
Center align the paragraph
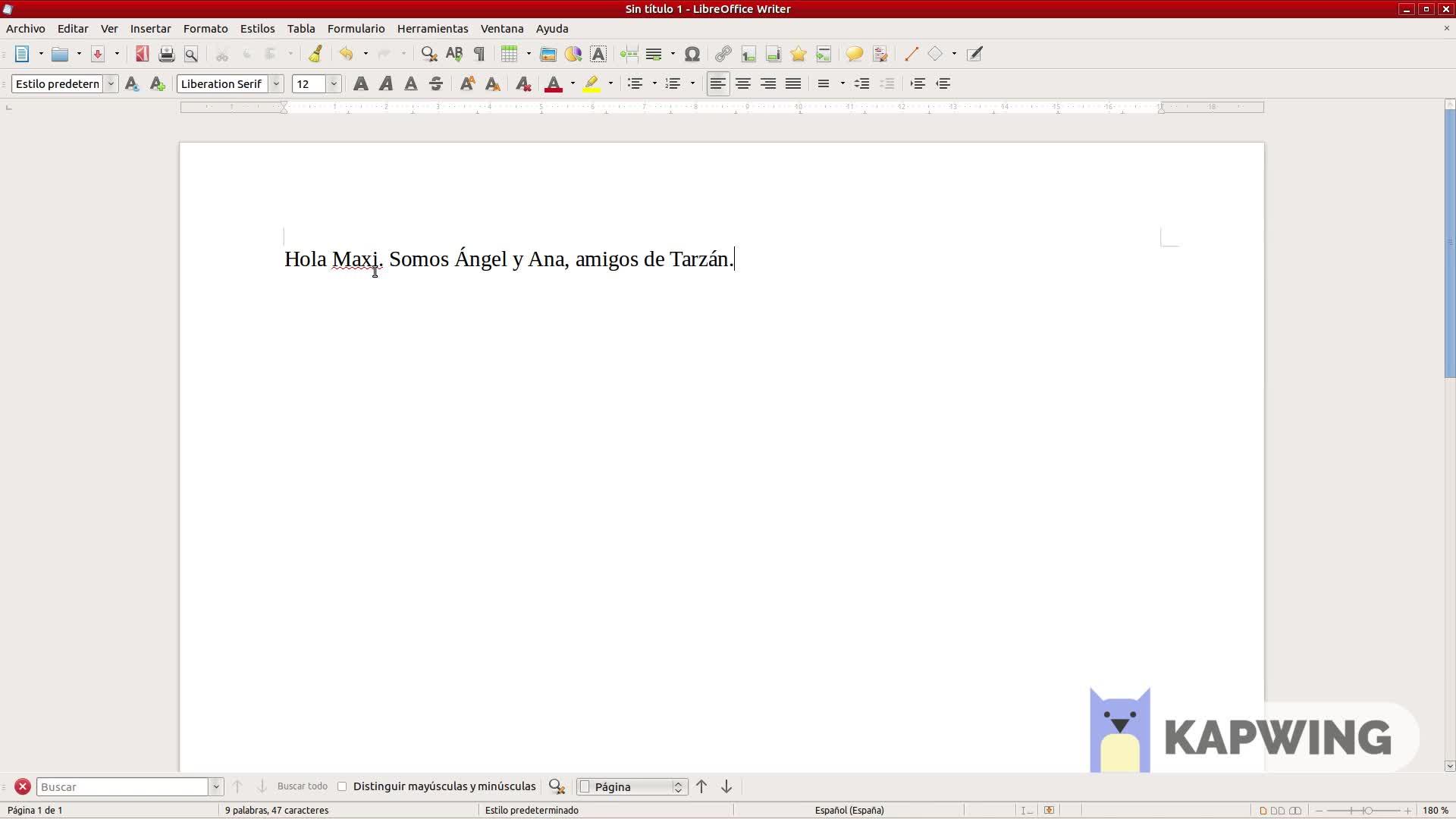[x=743, y=83]
